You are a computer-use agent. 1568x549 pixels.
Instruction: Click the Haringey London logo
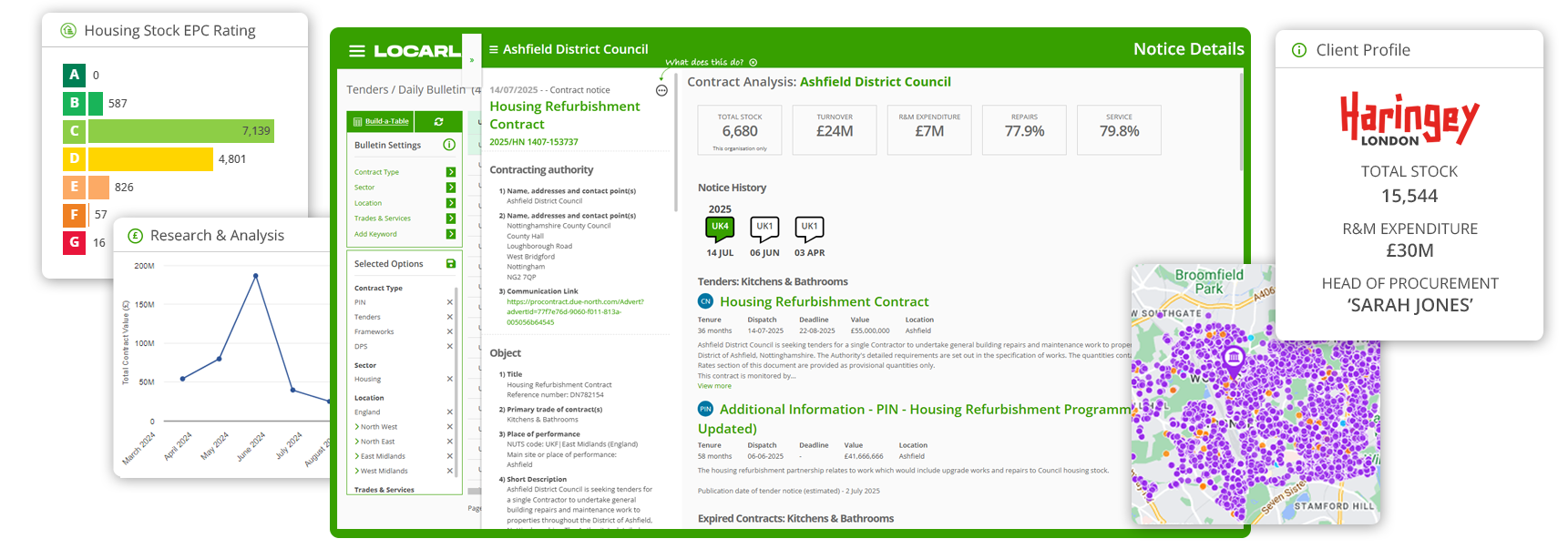coord(1409,118)
